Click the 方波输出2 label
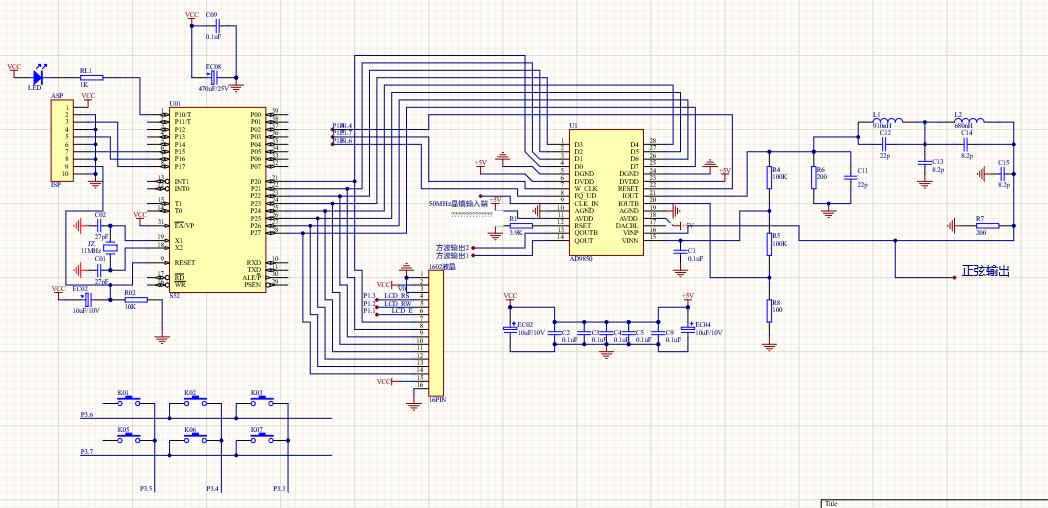This screenshot has height=508, width=1048. (452, 247)
